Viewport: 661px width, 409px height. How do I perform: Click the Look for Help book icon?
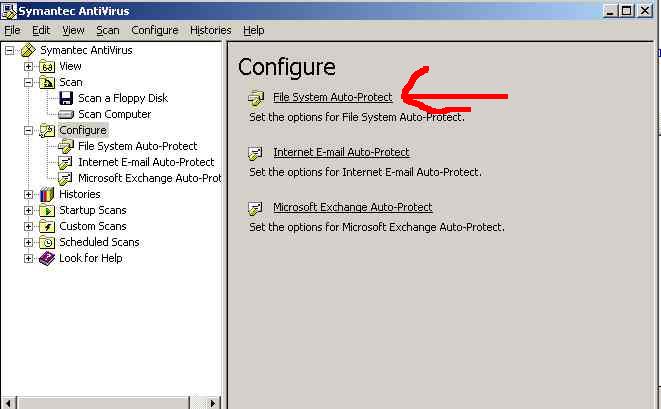coord(47,258)
